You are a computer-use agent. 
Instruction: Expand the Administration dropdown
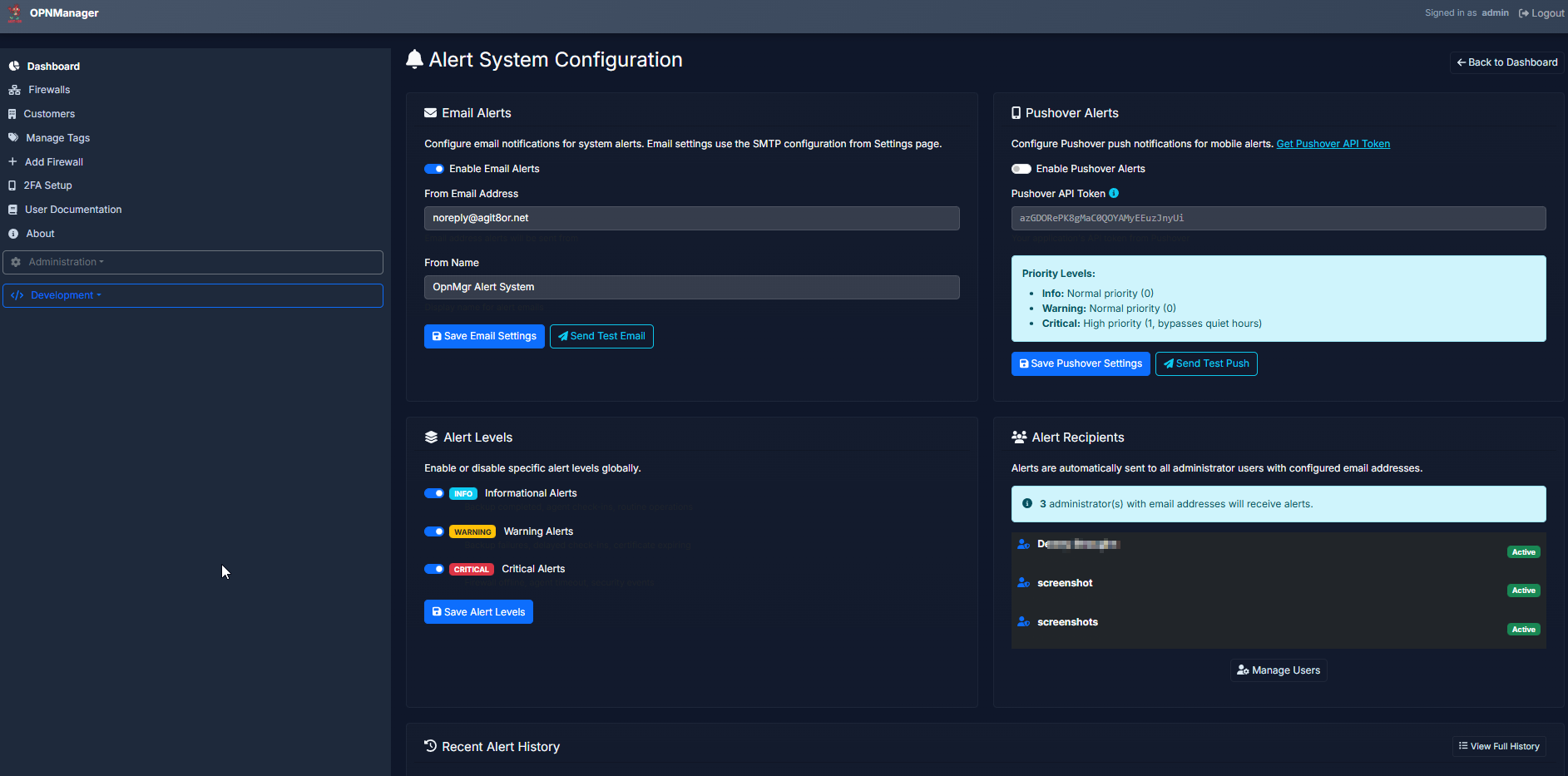click(x=193, y=262)
